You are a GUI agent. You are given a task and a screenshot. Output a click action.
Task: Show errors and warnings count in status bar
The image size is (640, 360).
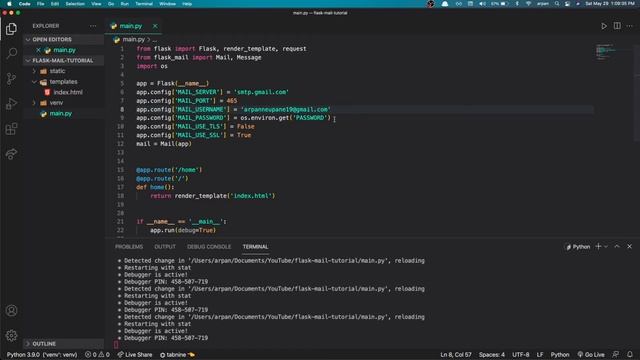(97, 355)
